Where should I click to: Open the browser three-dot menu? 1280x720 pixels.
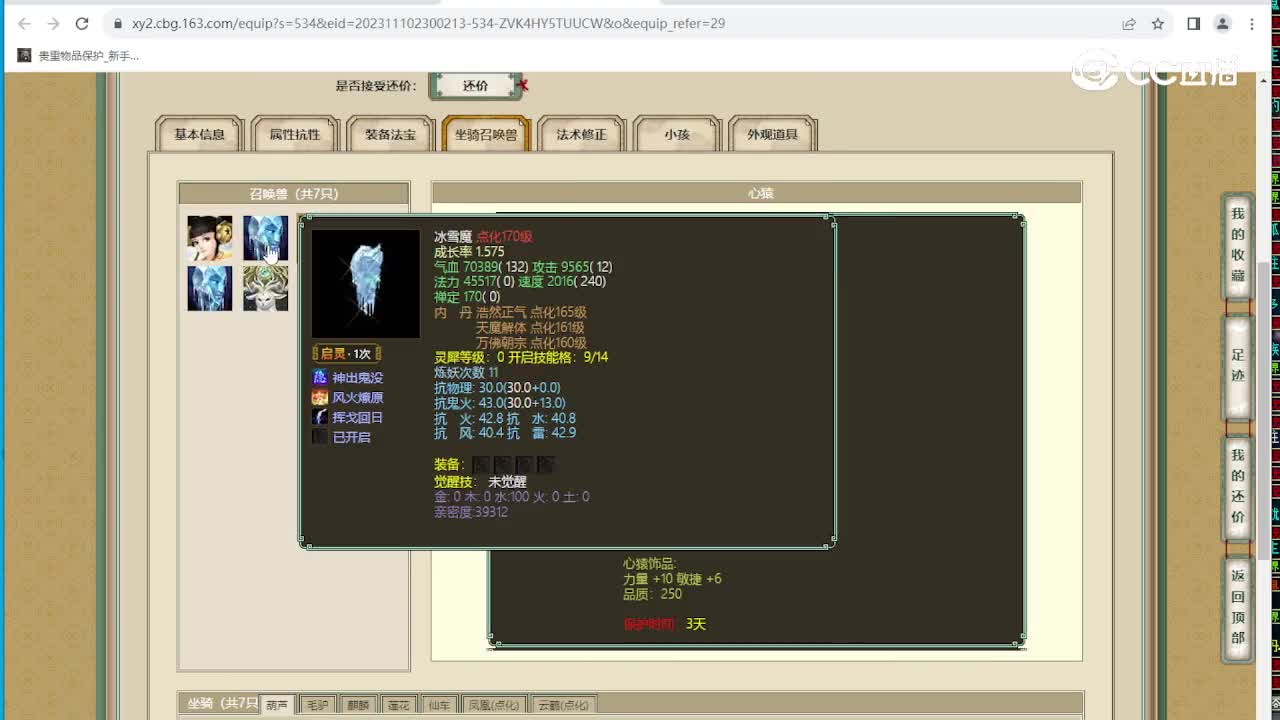1252,23
